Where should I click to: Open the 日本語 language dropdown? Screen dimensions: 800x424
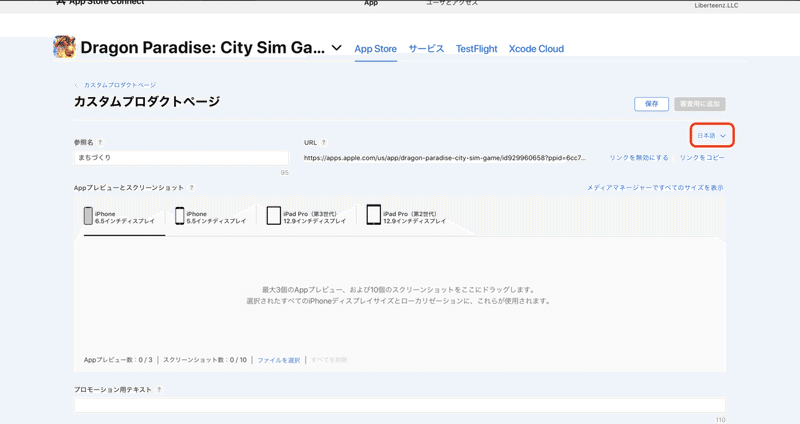(712, 136)
